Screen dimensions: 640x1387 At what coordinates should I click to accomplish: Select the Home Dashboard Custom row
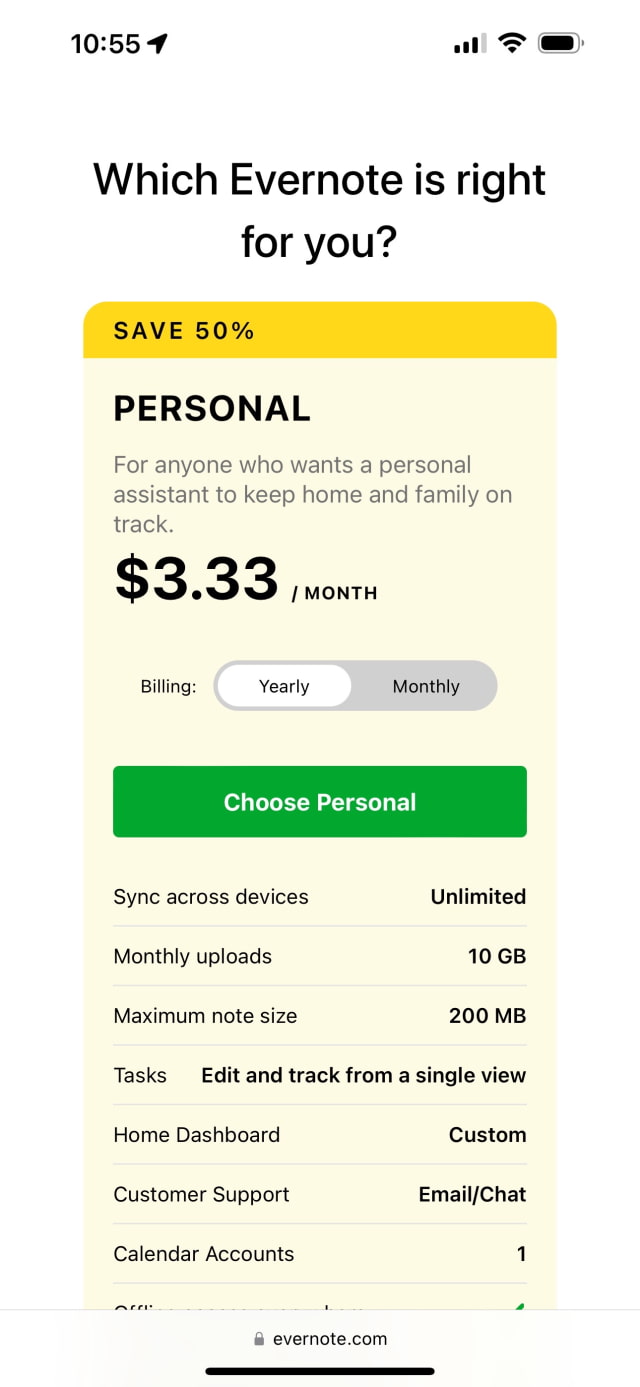pos(320,1135)
